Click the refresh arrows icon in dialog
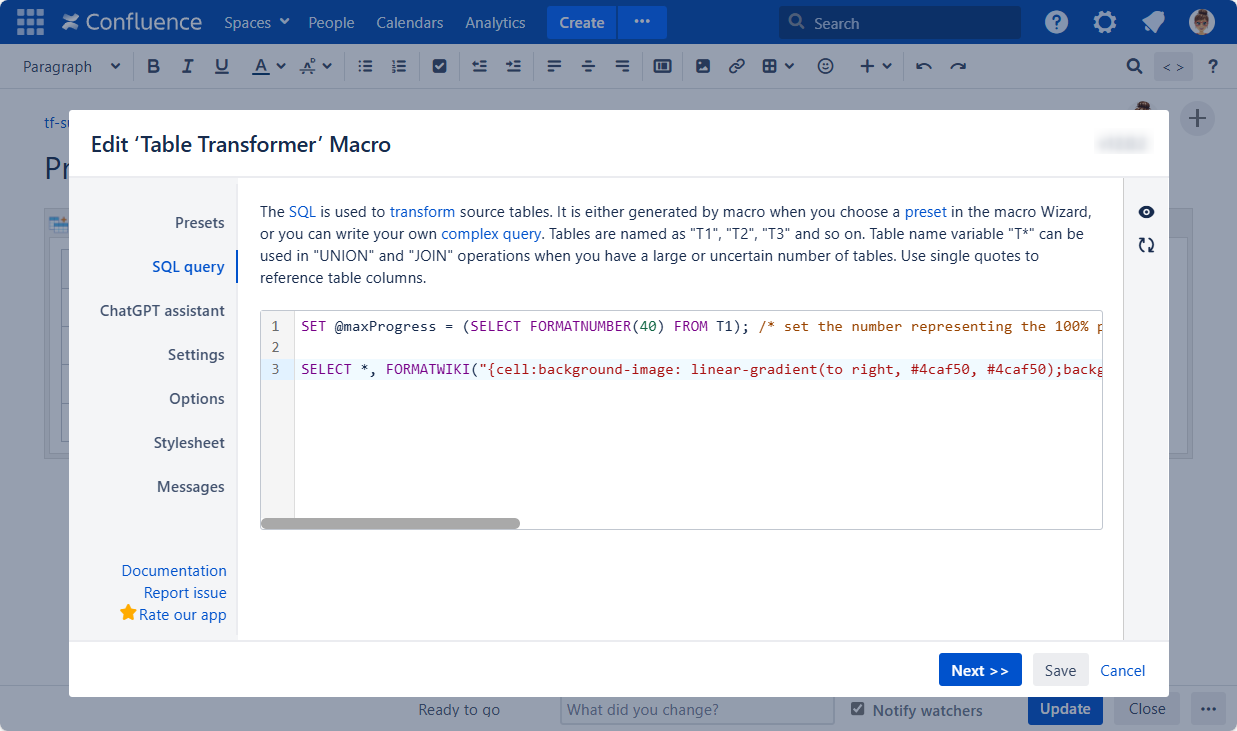 (x=1146, y=245)
